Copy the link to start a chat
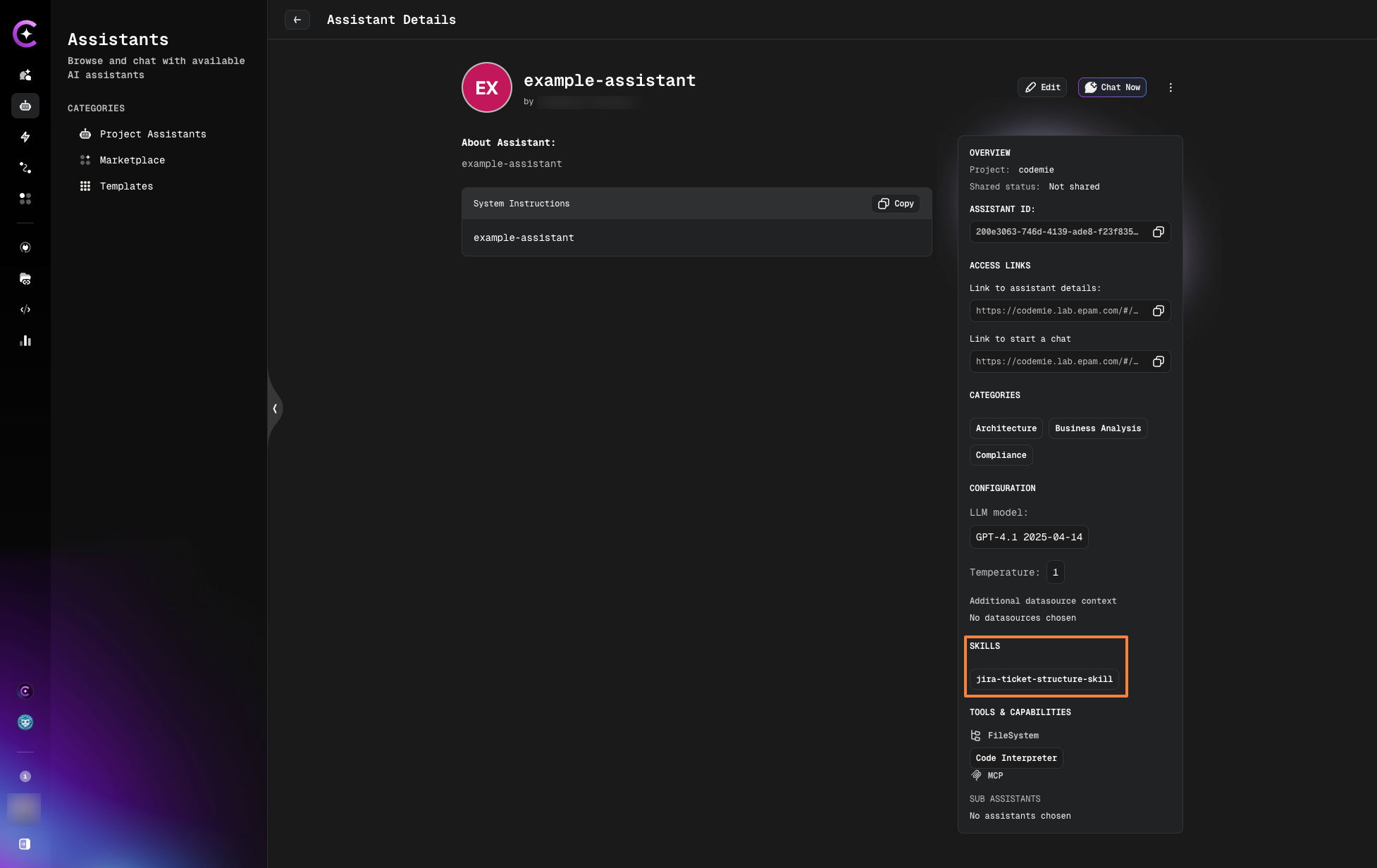Screen dimensions: 1377x868 tap(1158, 361)
